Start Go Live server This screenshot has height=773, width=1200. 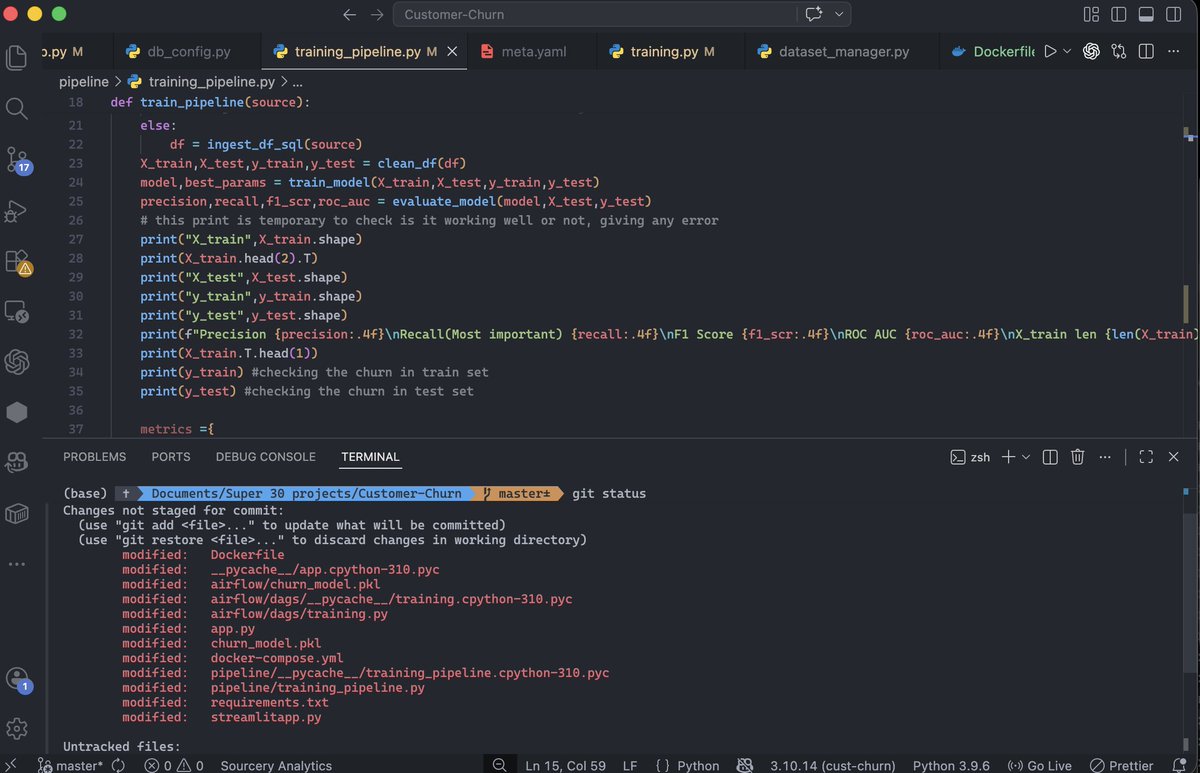(1040, 765)
